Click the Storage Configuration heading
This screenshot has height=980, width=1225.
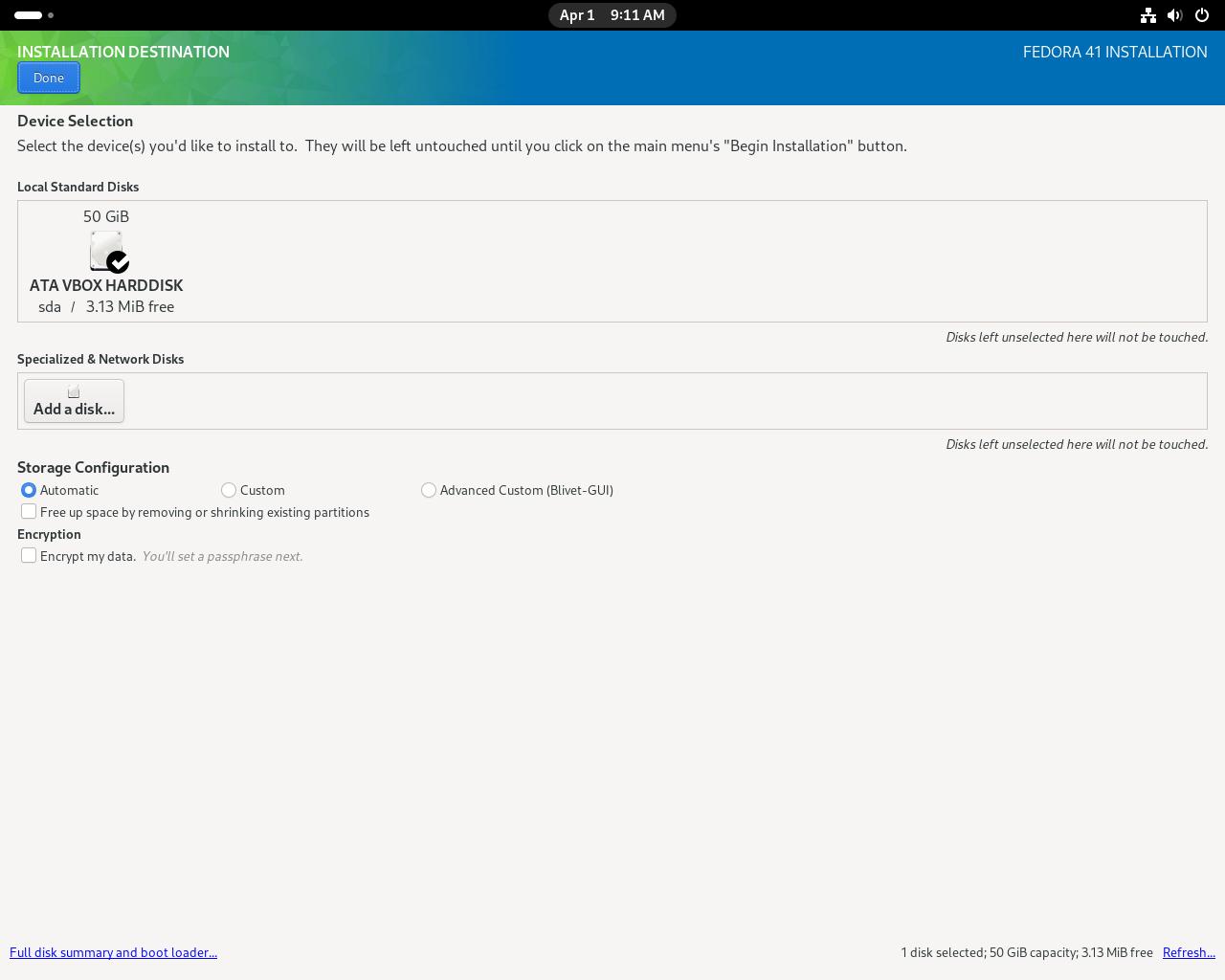(93, 467)
